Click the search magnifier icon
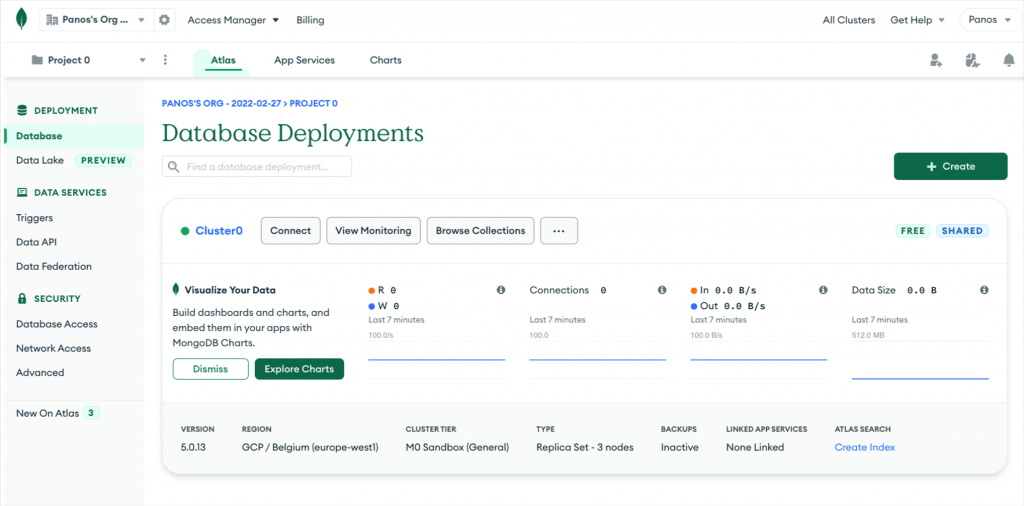The image size is (1024, 506). [x=174, y=166]
